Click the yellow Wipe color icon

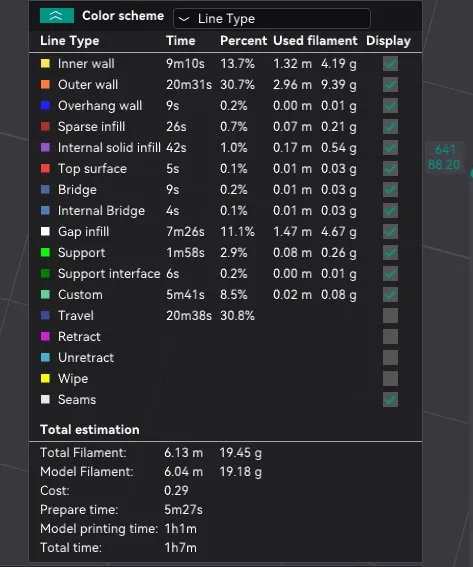coord(45,378)
